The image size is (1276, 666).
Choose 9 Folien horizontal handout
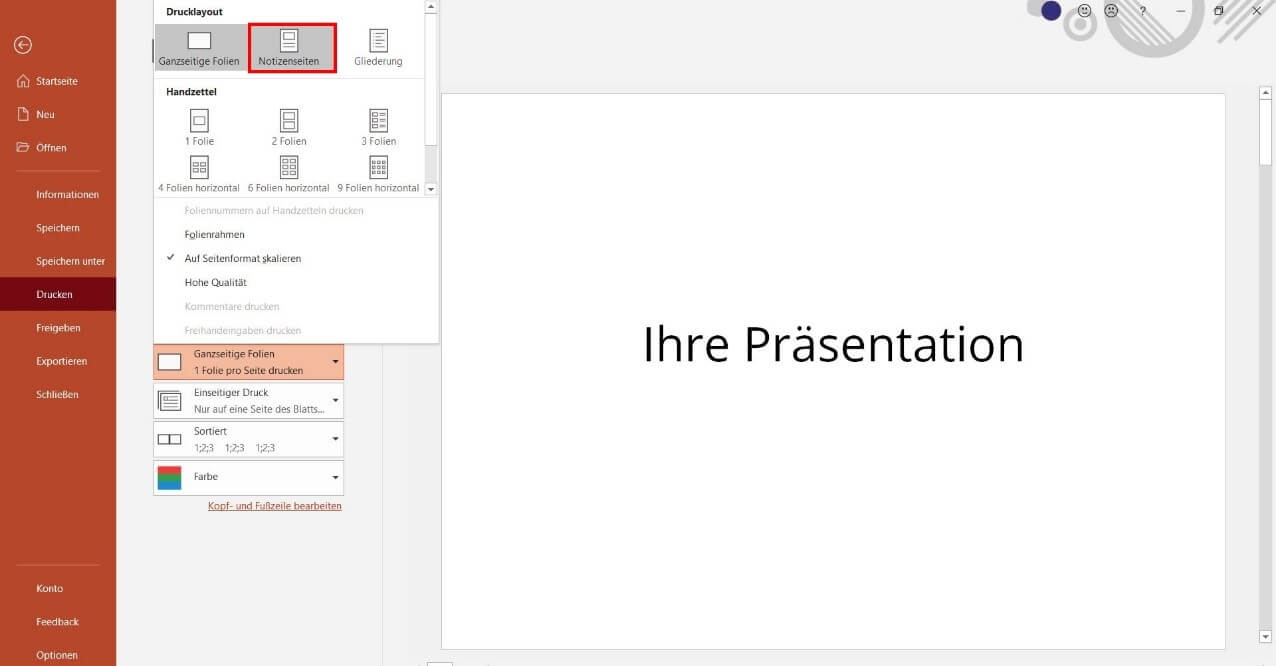point(378,174)
